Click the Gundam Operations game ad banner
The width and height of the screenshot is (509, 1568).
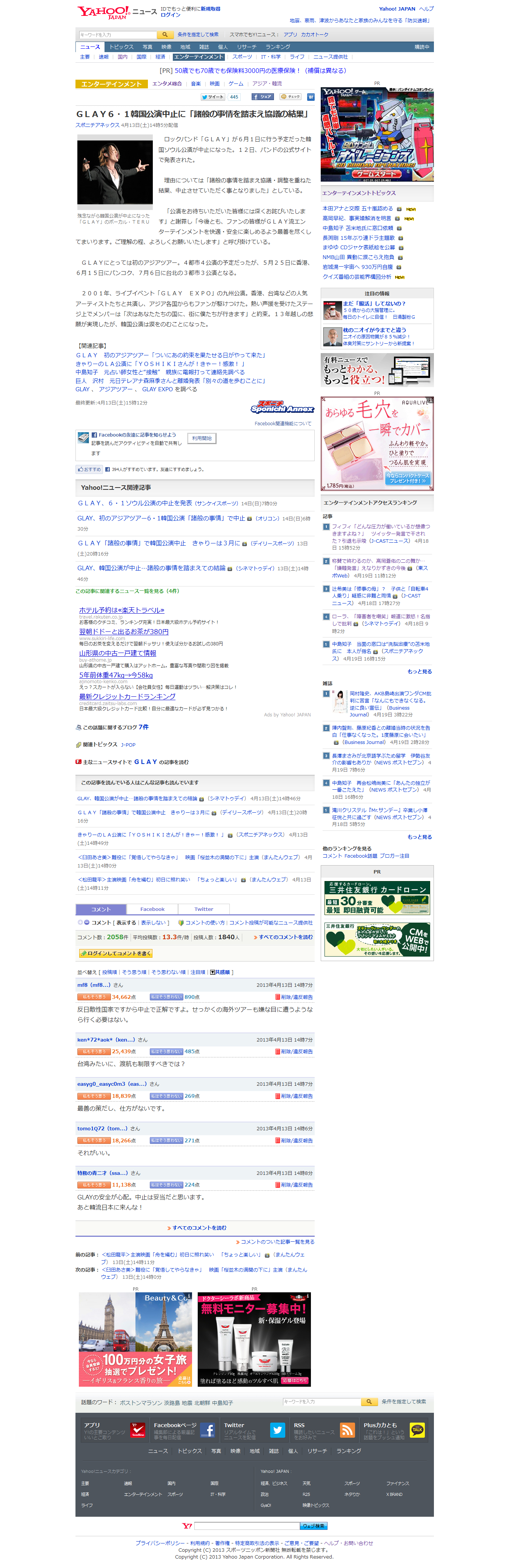pos(377,134)
